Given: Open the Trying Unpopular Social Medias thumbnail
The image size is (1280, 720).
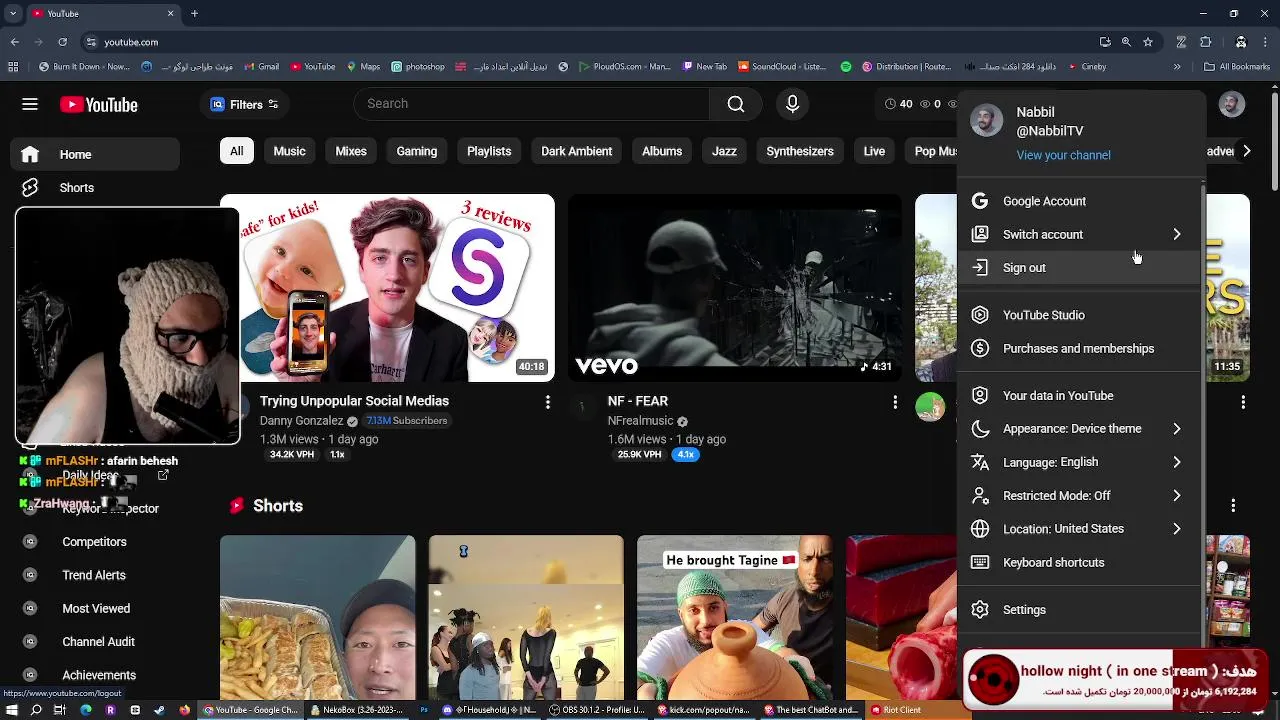Looking at the screenshot, I should [387, 288].
